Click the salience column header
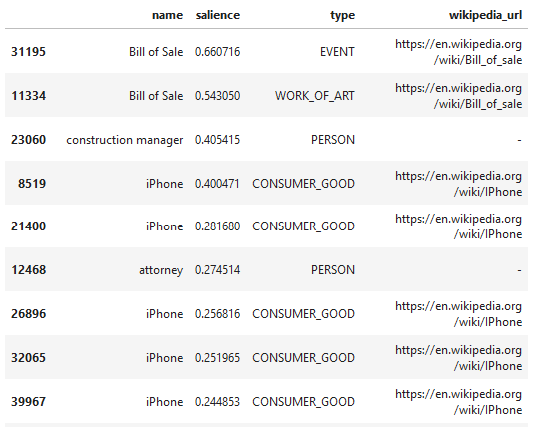The width and height of the screenshot is (536, 427). coord(218,15)
